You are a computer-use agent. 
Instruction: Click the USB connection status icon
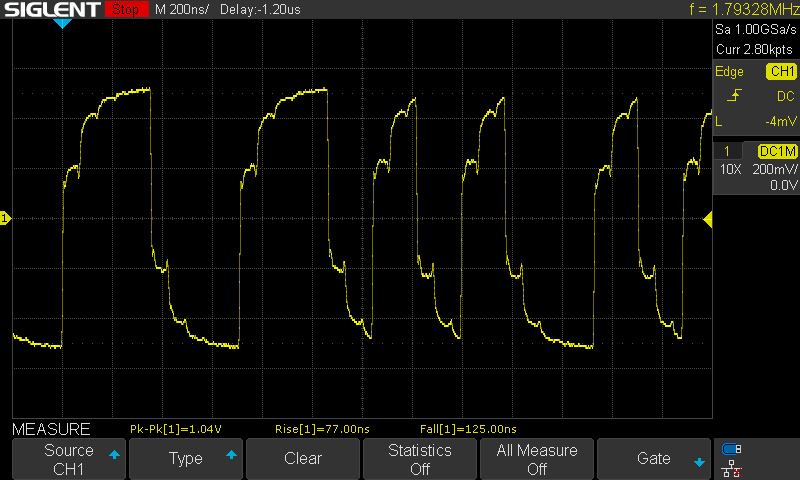pyautogui.click(x=732, y=449)
